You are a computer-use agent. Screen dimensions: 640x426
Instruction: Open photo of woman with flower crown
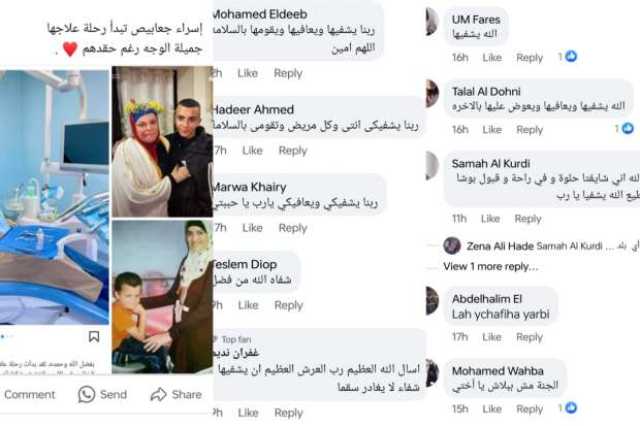click(162, 142)
